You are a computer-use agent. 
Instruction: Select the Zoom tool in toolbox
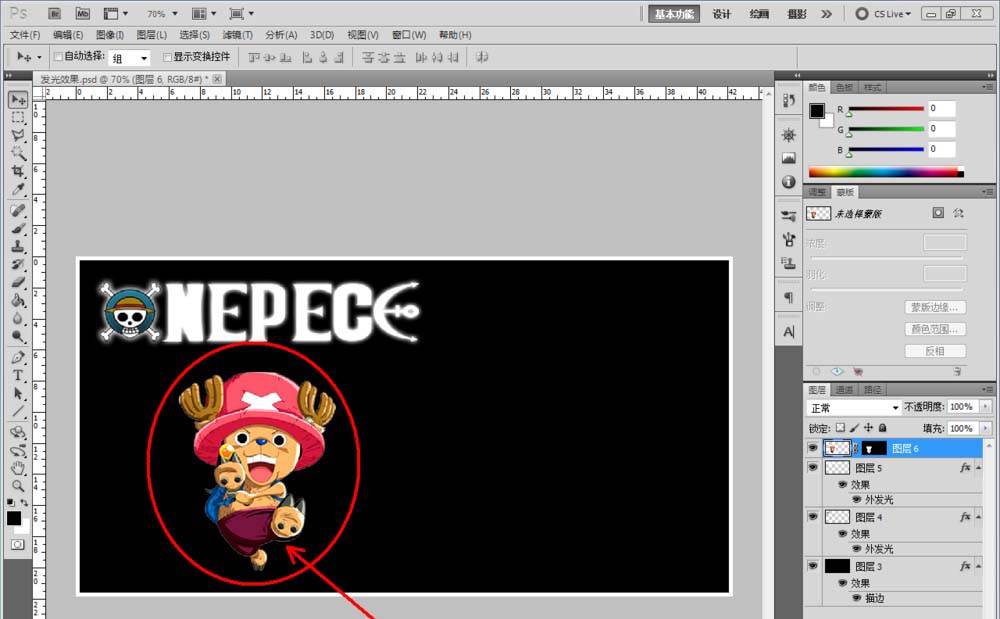[x=18, y=486]
